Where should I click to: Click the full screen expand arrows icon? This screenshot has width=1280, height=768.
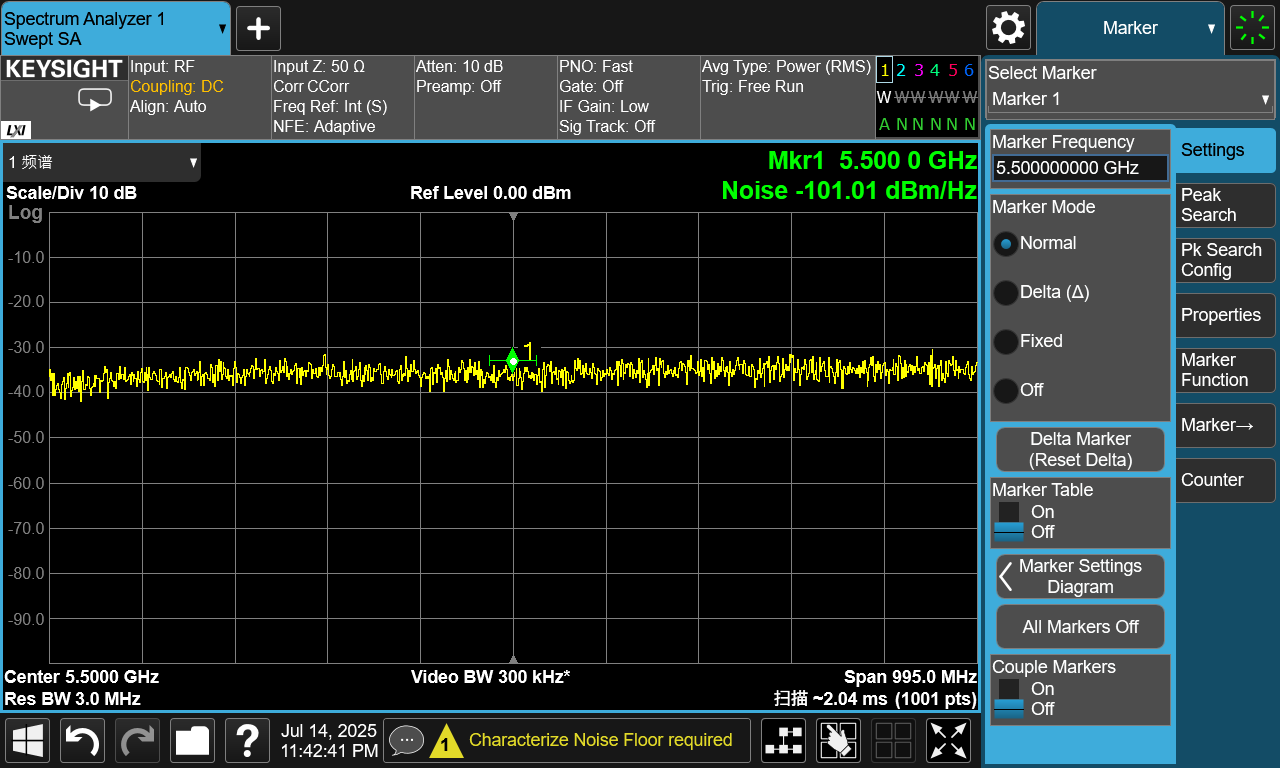[x=948, y=741]
